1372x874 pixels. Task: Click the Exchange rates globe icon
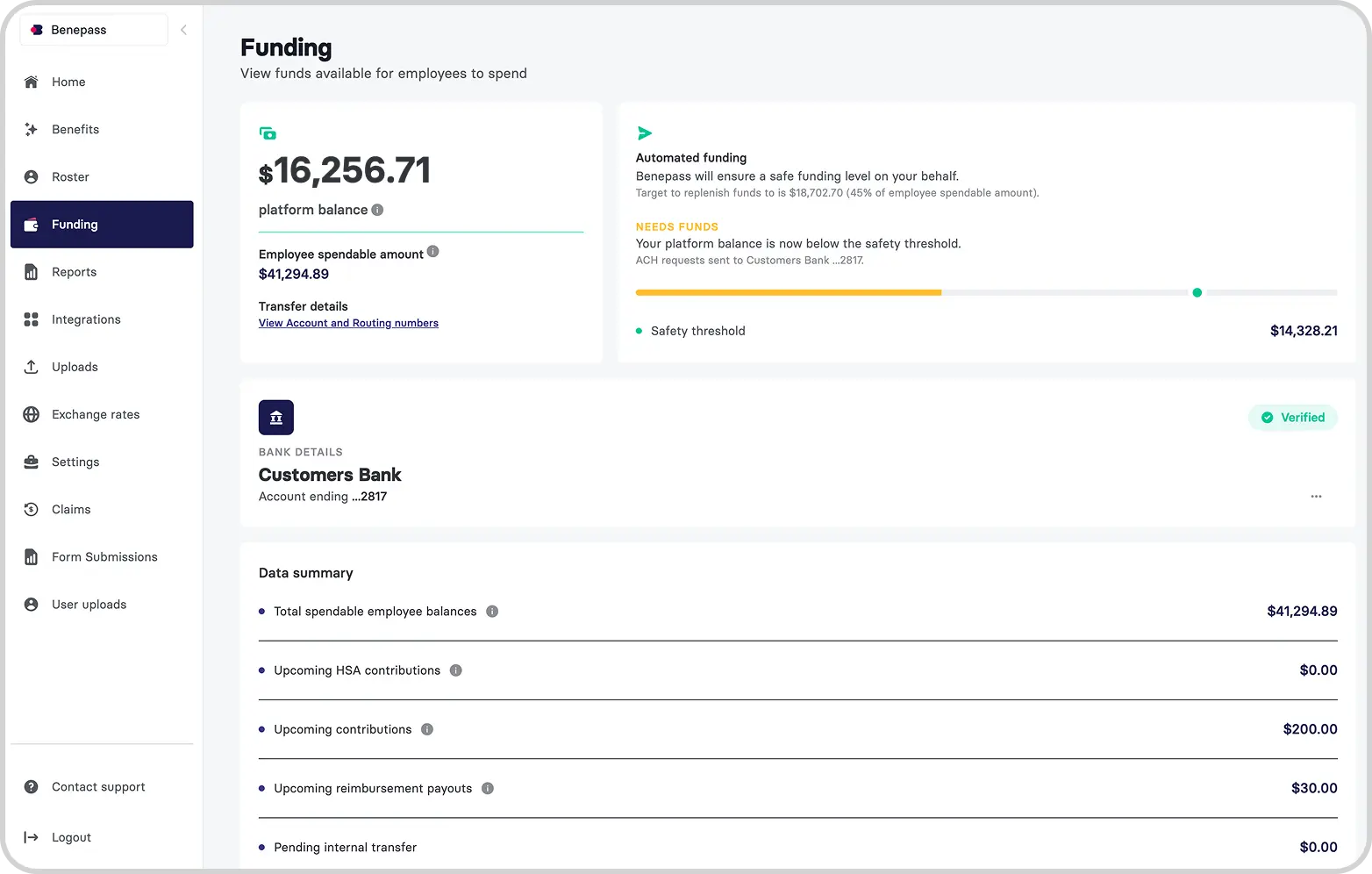(31, 413)
